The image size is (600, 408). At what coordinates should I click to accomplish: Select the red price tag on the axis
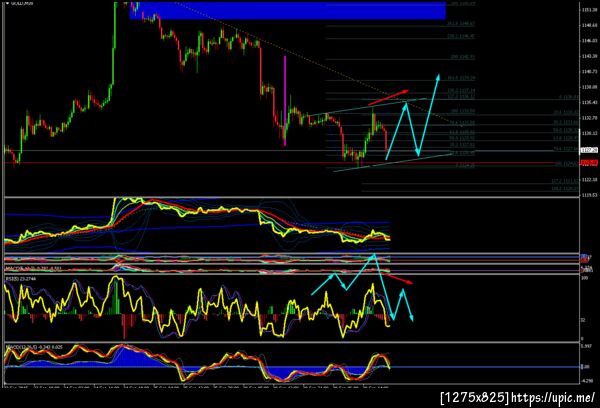coord(589,163)
